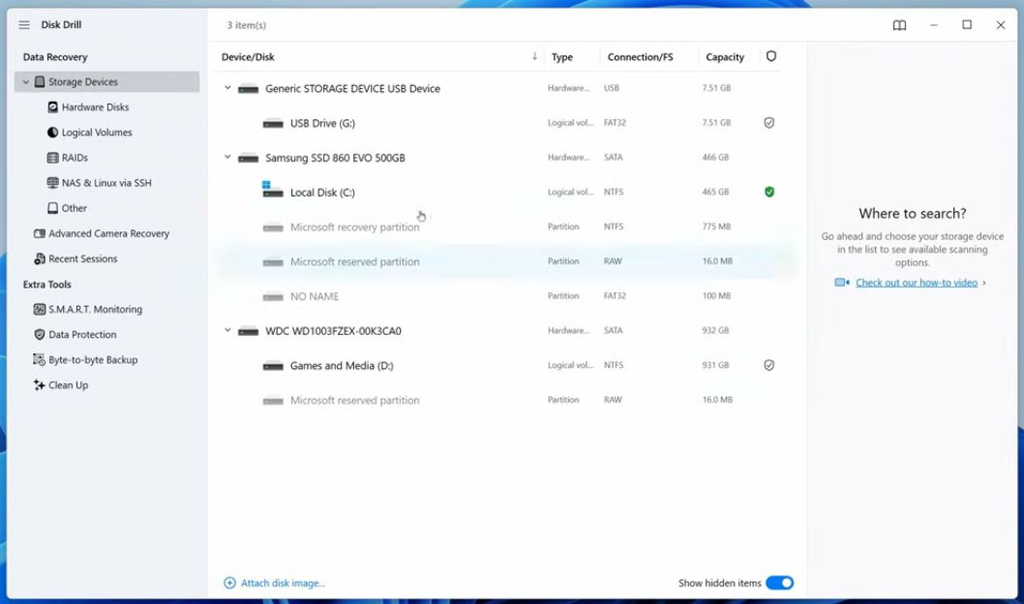1024x604 pixels.
Task: Click the Games and Media (D:) drive icon
Action: click(x=273, y=366)
